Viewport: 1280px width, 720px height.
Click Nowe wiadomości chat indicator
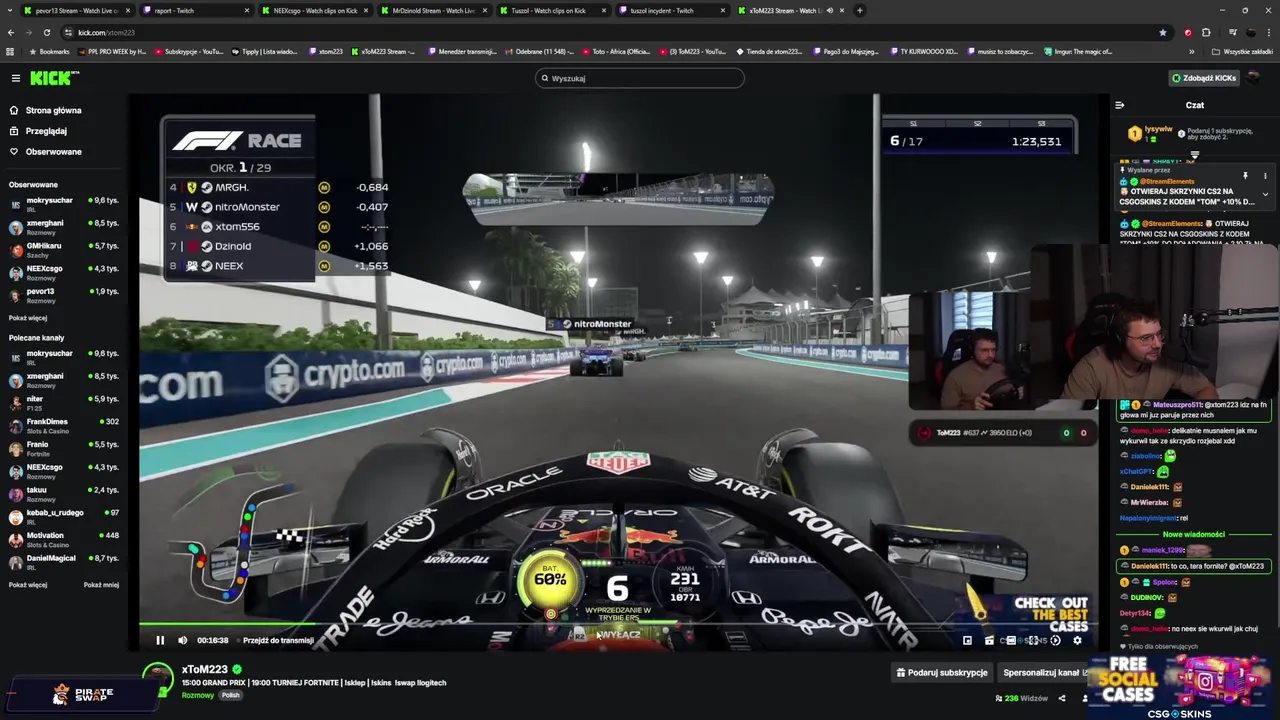point(1195,534)
